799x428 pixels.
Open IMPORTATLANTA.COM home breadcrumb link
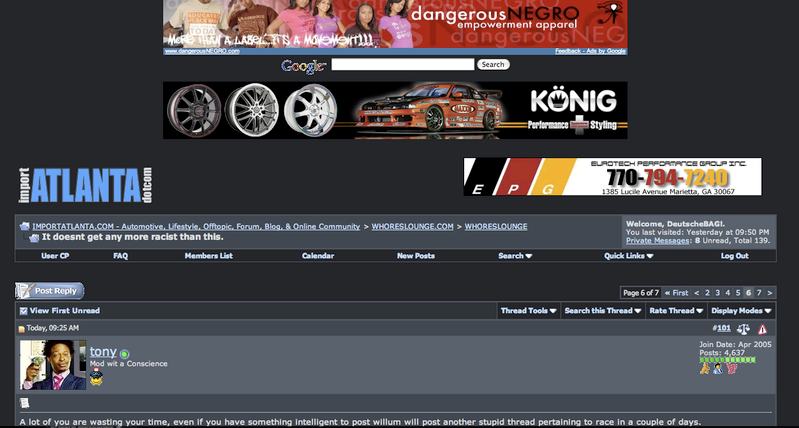(x=196, y=227)
